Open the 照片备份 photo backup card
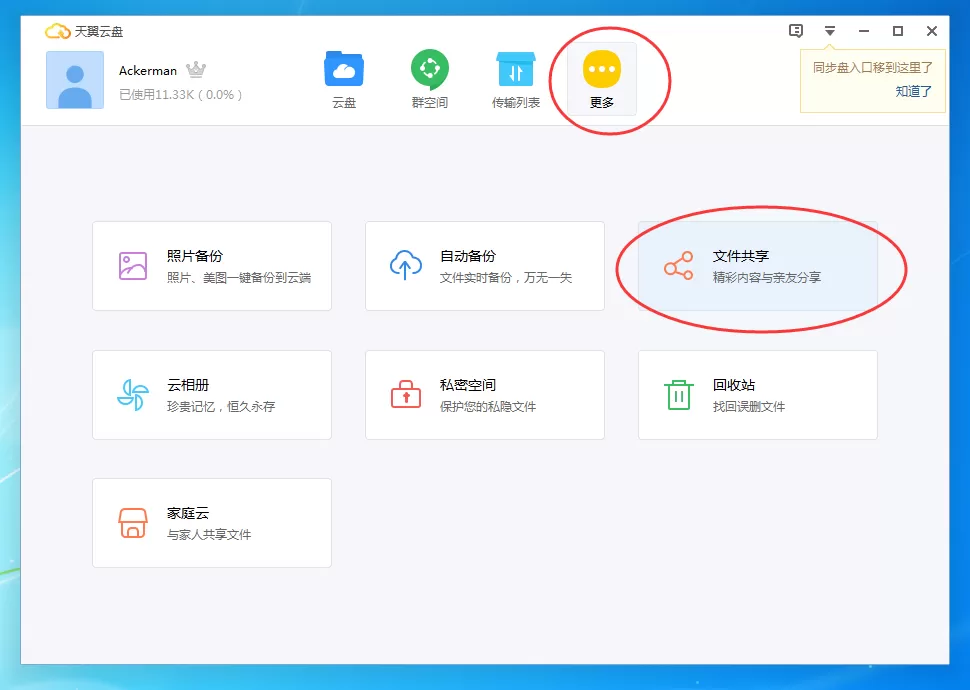 (212, 266)
